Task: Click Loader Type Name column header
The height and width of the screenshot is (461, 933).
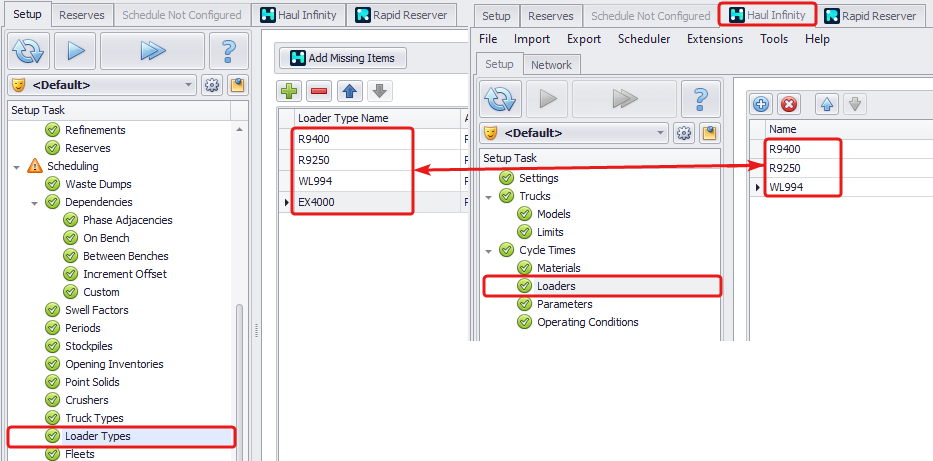Action: coord(377,118)
